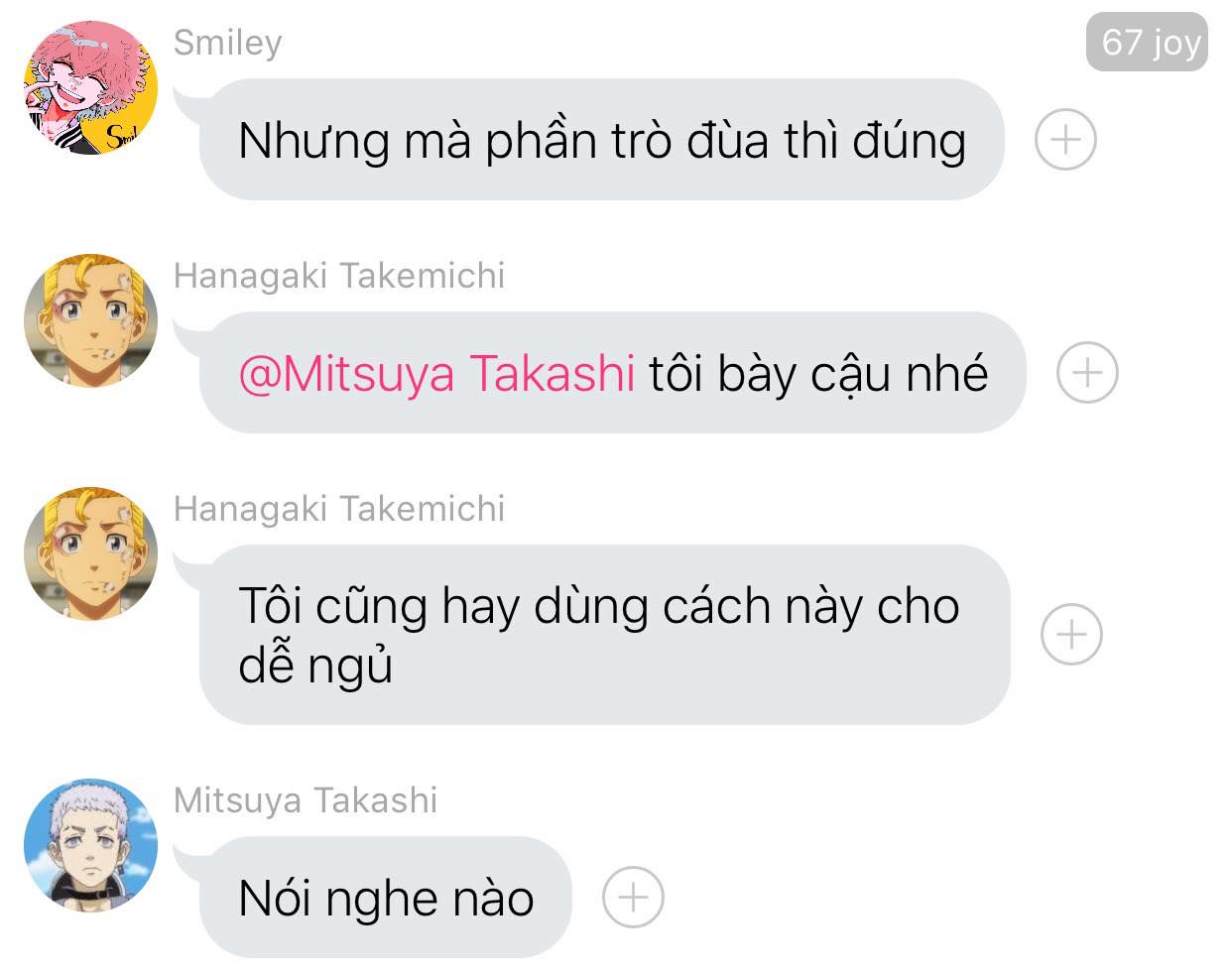This screenshot has width=1232, height=974.
Task: Tap Hanagaki Takemichi name above the mention message
Action: [339, 276]
